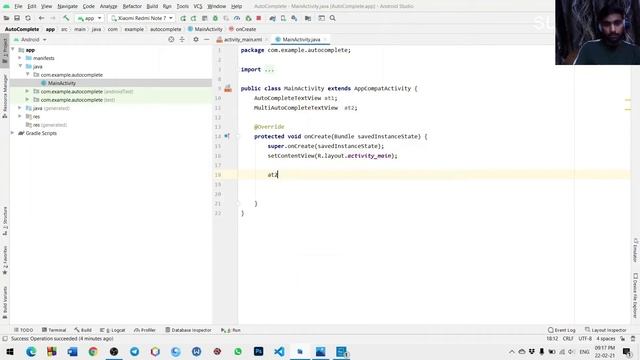Click the Debug app bug icon
The height and width of the screenshot is (360, 640).
[215, 18]
